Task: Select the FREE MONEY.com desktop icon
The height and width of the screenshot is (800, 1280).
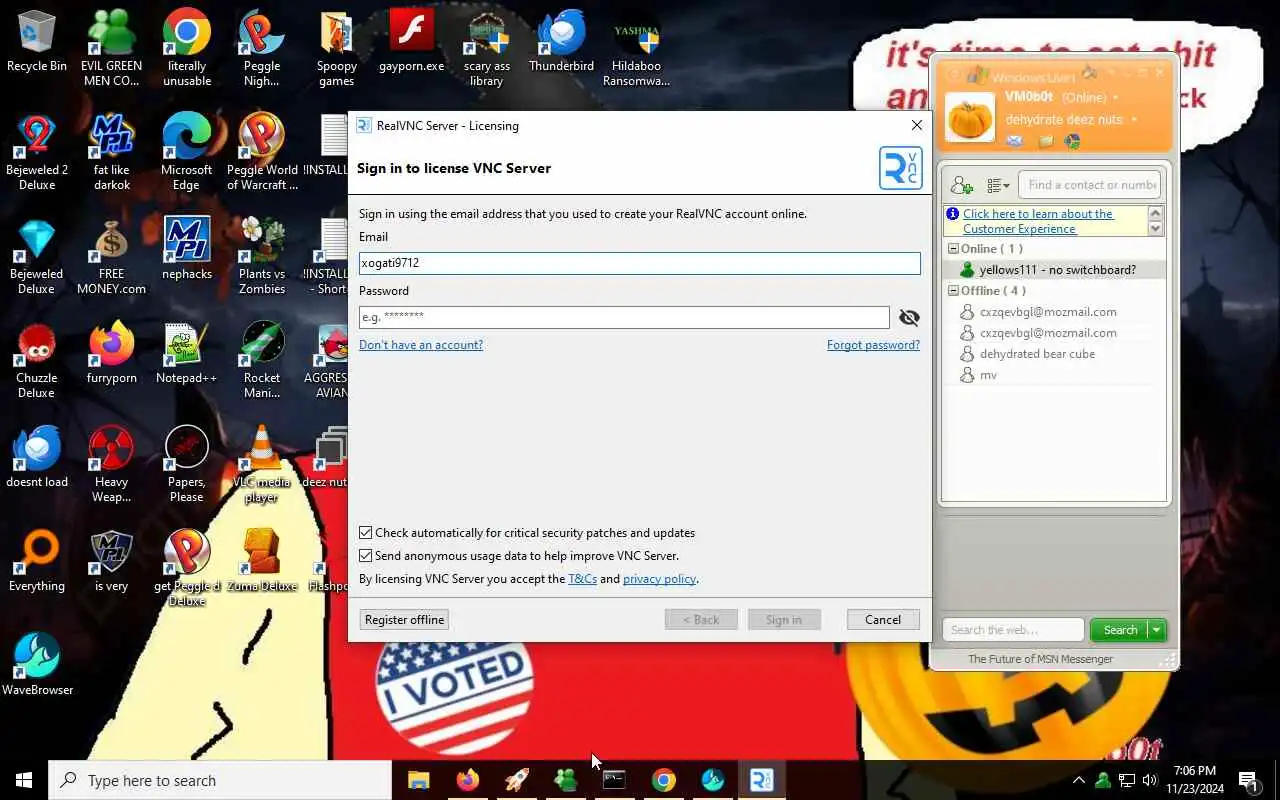Action: click(111, 256)
